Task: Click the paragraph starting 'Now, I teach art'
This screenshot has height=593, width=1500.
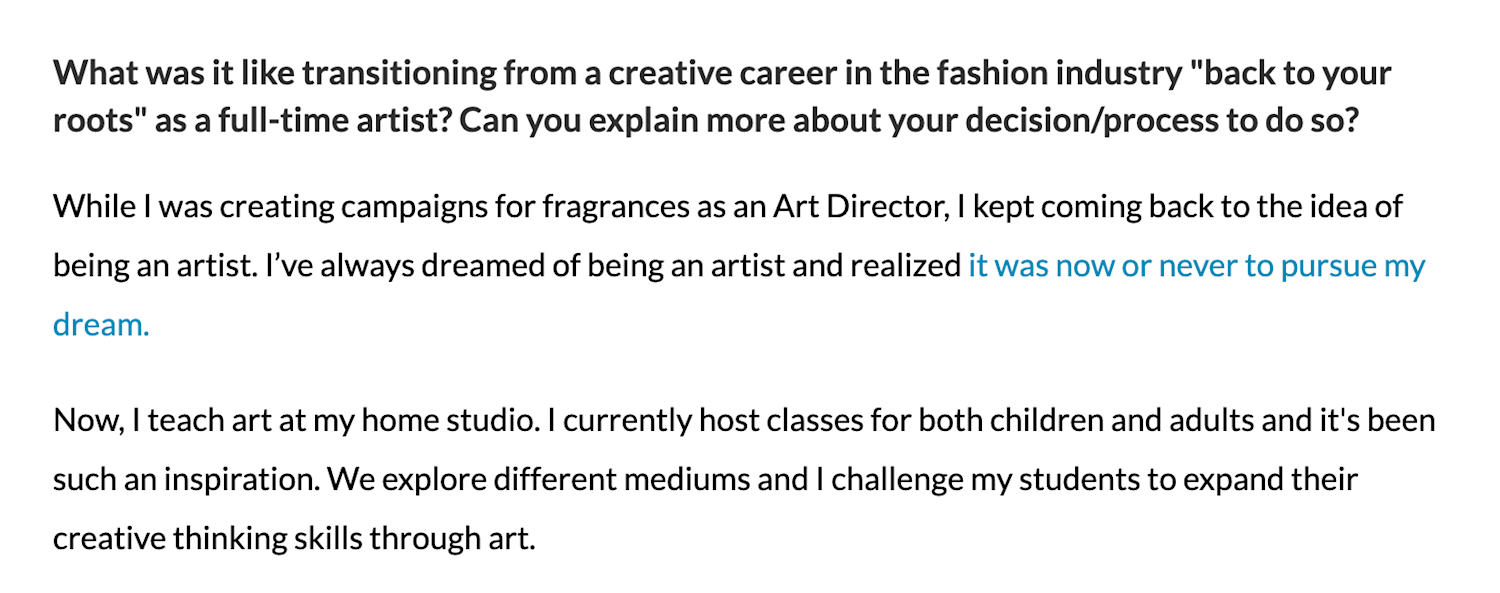Action: click(744, 480)
